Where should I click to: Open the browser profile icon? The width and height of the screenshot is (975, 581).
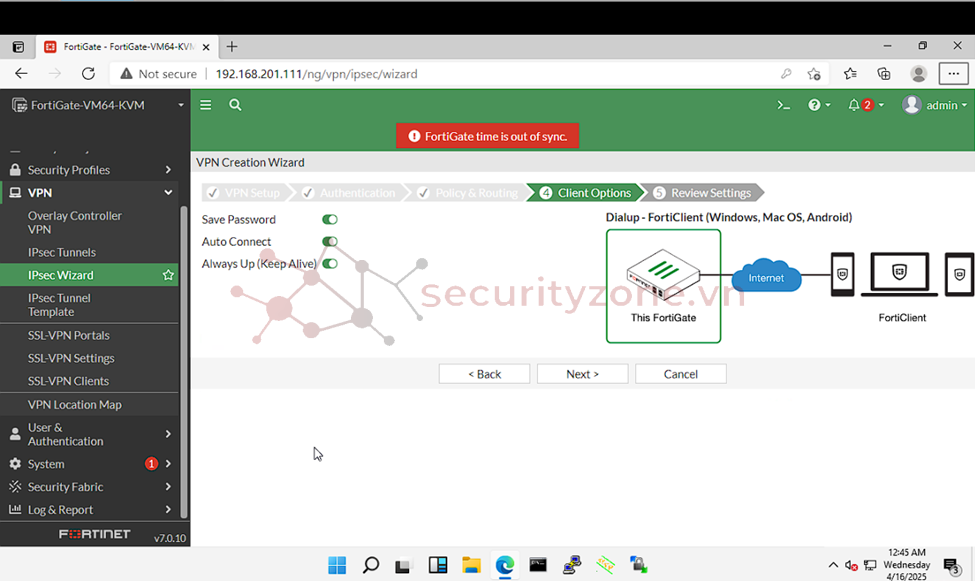(918, 74)
